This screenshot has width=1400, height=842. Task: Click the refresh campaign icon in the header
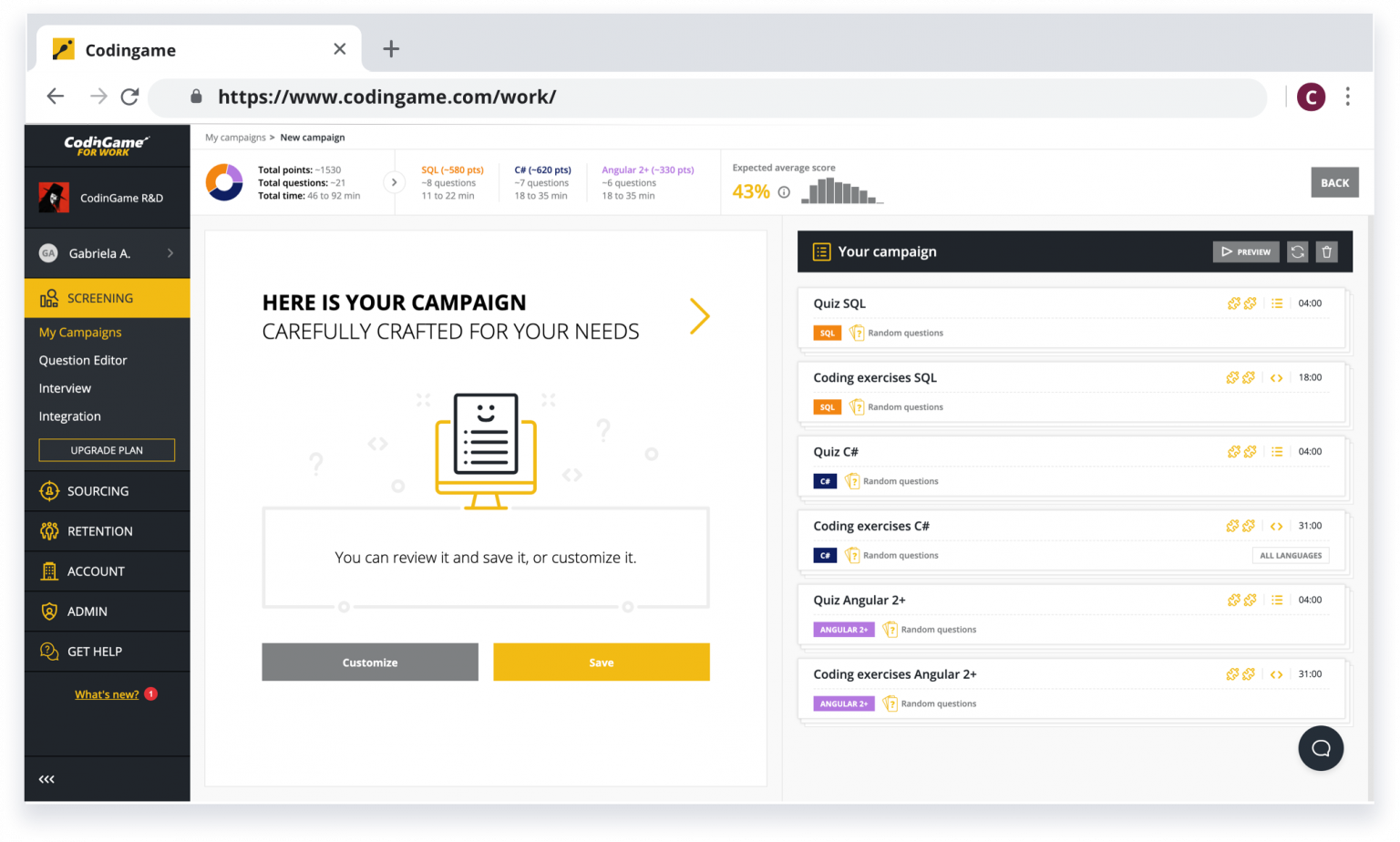pos(1297,252)
